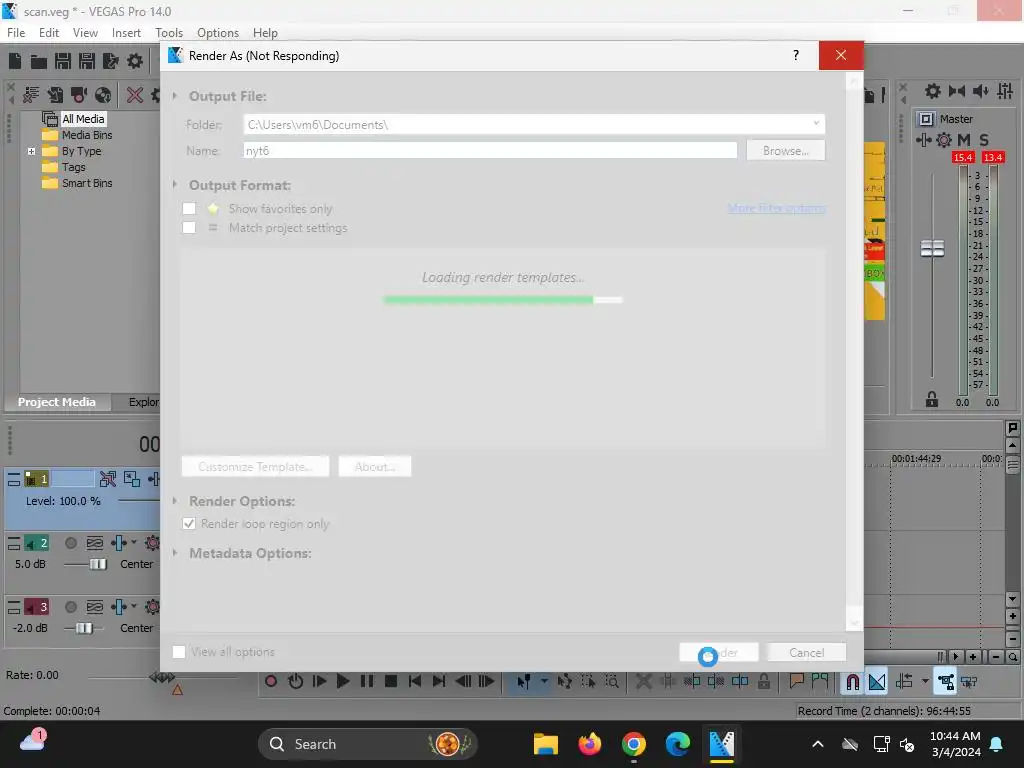Collapse the Output File section
Screen dimensions: 1024x768
[x=175, y=96]
